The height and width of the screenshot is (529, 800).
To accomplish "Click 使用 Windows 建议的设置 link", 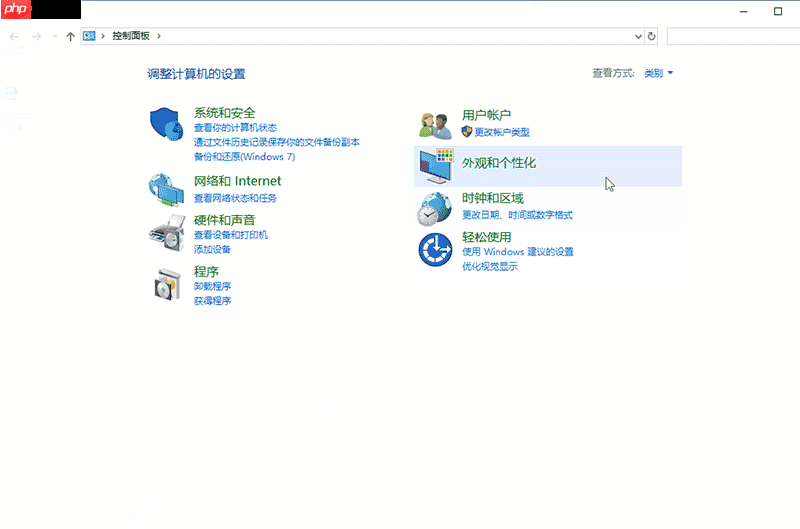I will (x=518, y=252).
